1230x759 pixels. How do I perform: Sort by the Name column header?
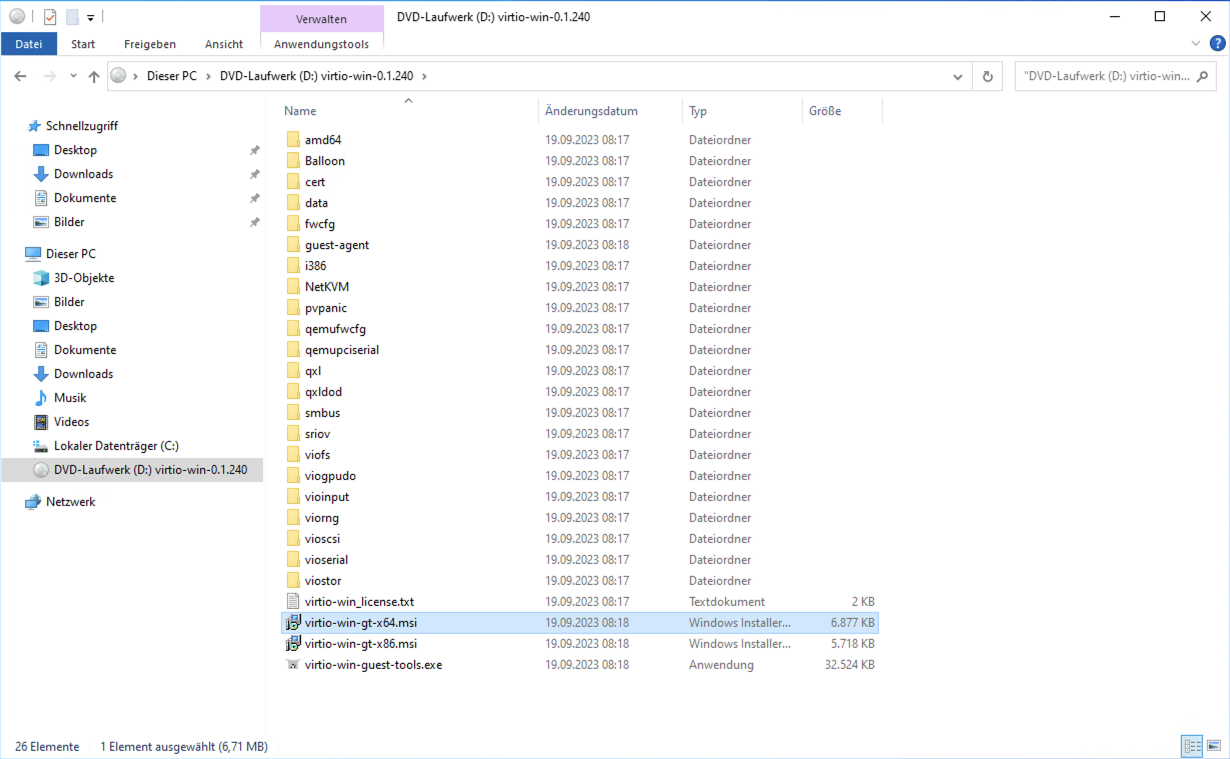[300, 111]
